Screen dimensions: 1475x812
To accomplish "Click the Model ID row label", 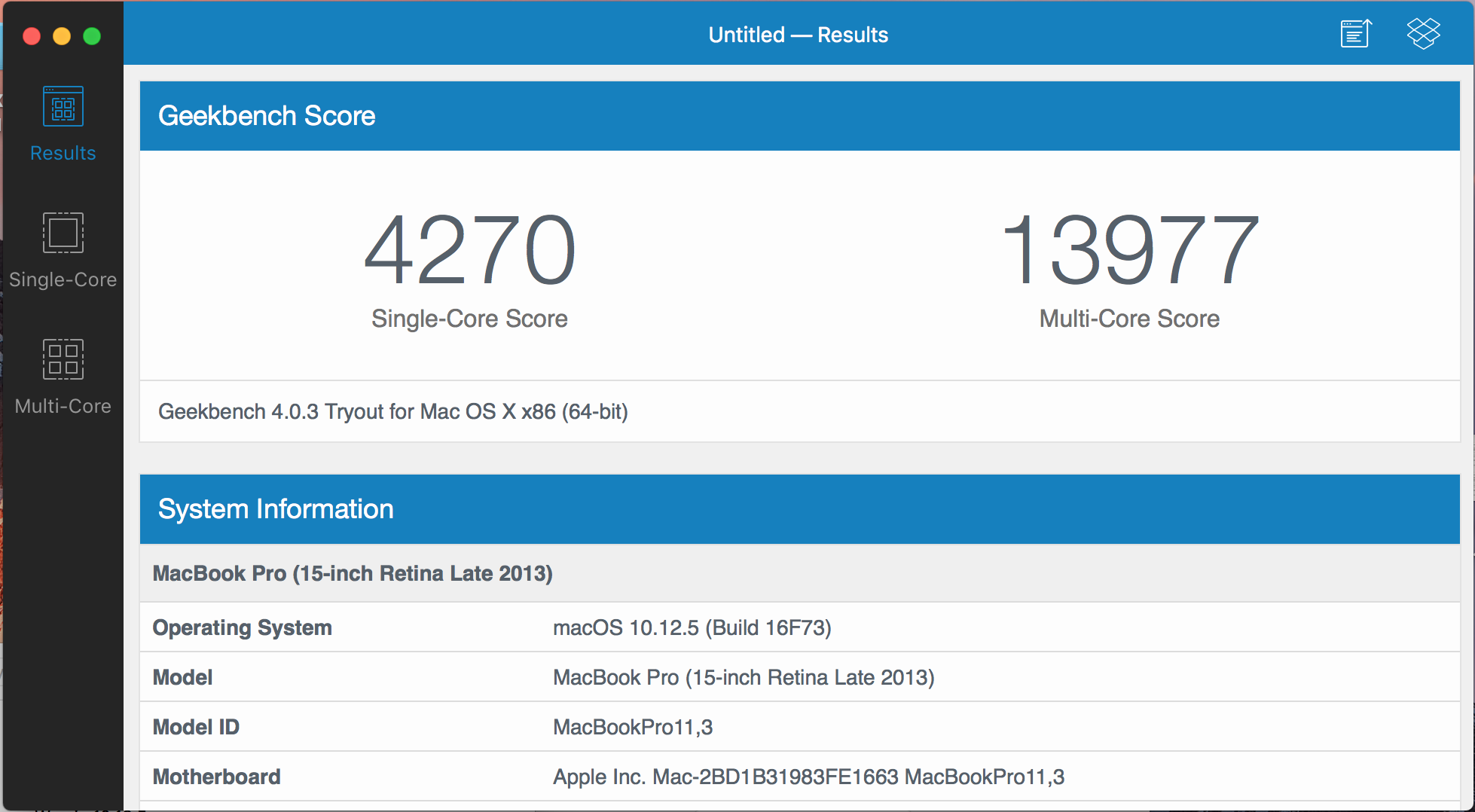I will pyautogui.click(x=196, y=727).
